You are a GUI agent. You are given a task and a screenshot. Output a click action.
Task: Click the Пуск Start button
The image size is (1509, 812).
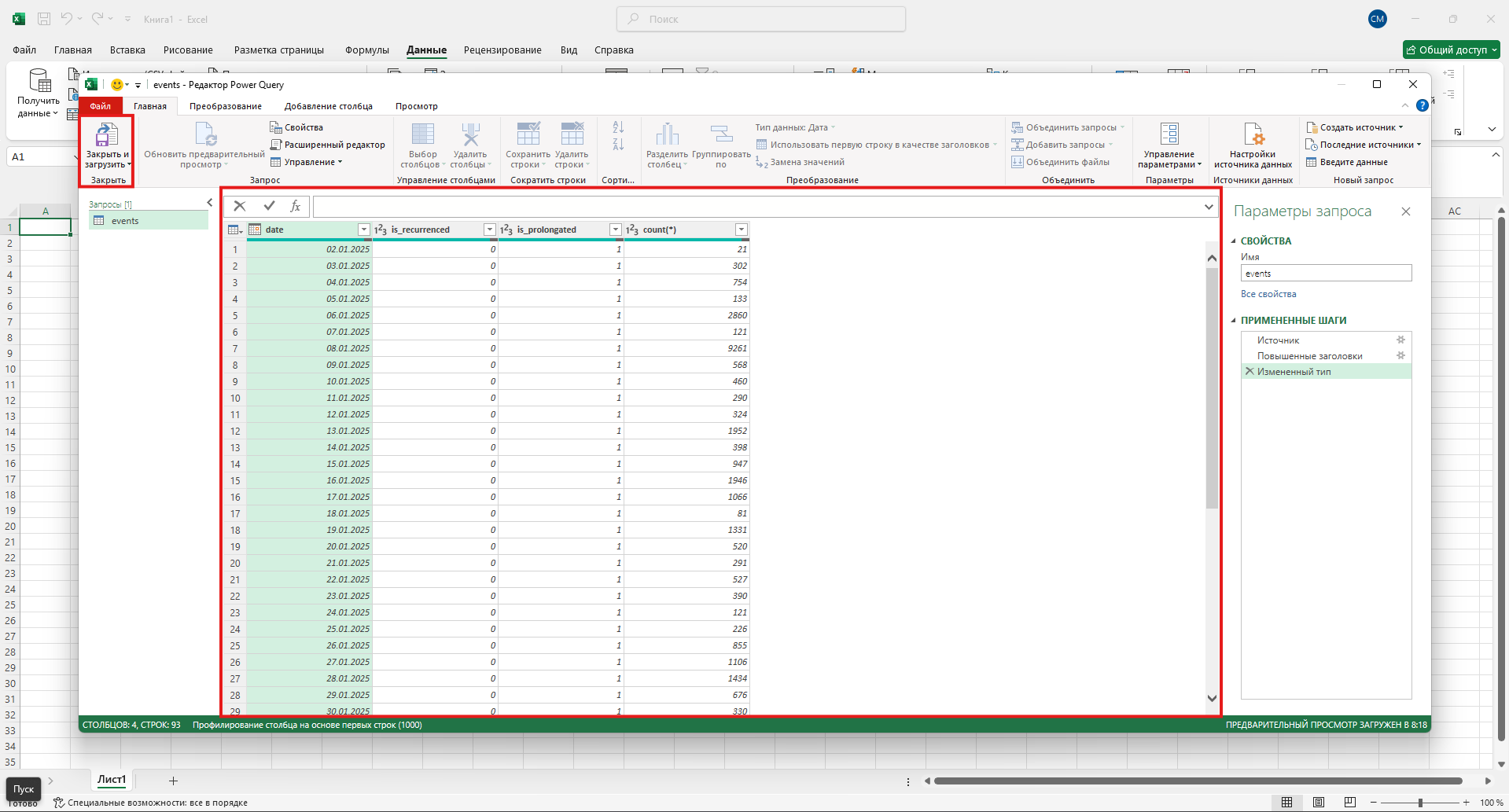point(24,789)
